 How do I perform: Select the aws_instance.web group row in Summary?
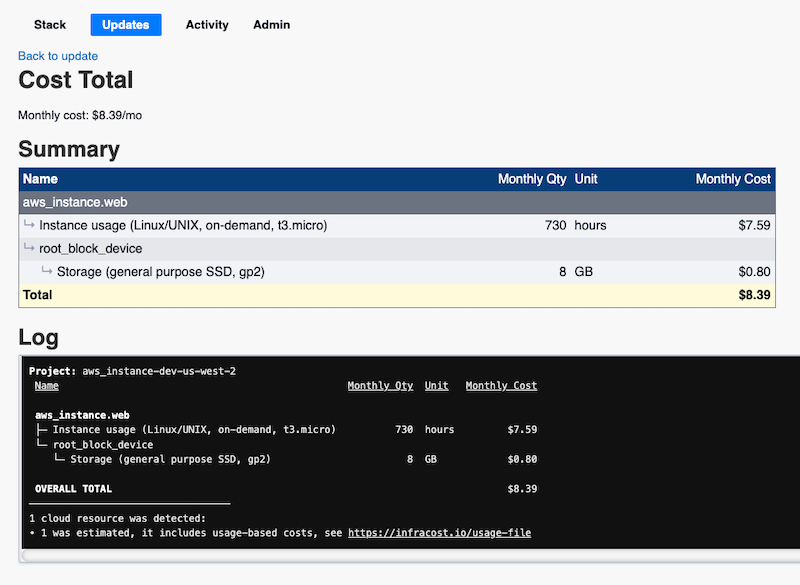[397, 202]
